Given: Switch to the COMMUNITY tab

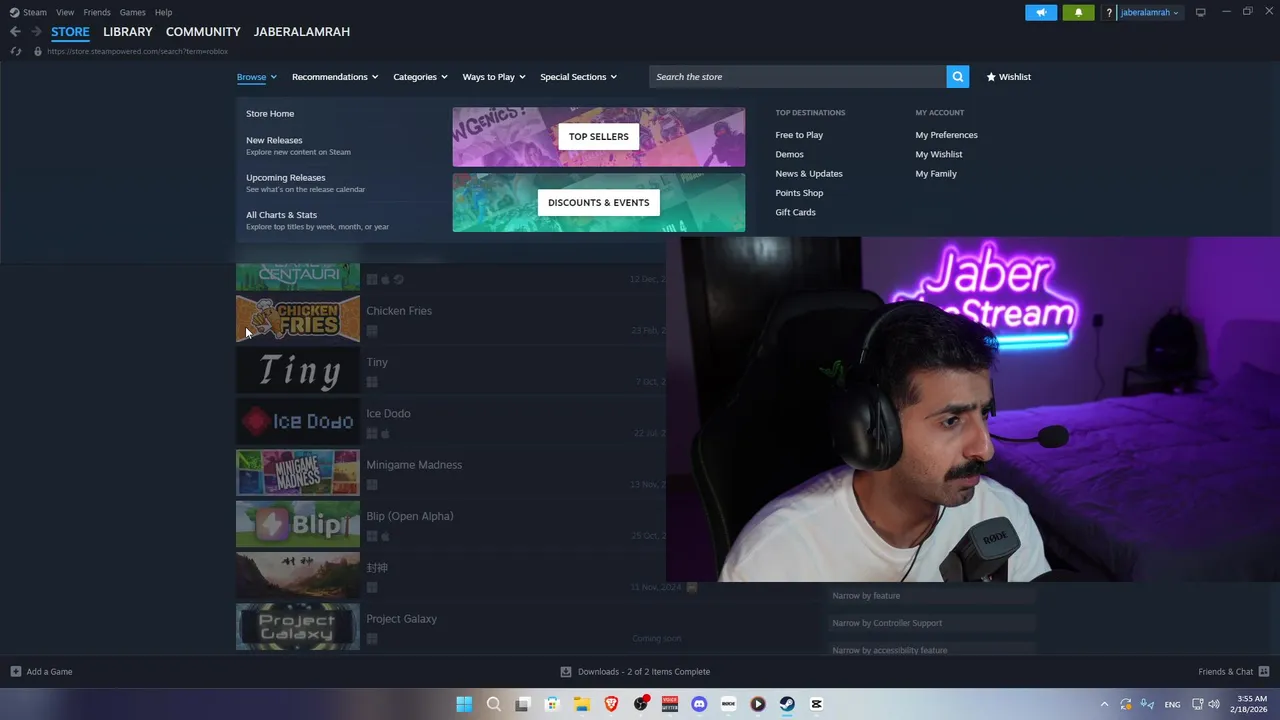Looking at the screenshot, I should point(203,32).
